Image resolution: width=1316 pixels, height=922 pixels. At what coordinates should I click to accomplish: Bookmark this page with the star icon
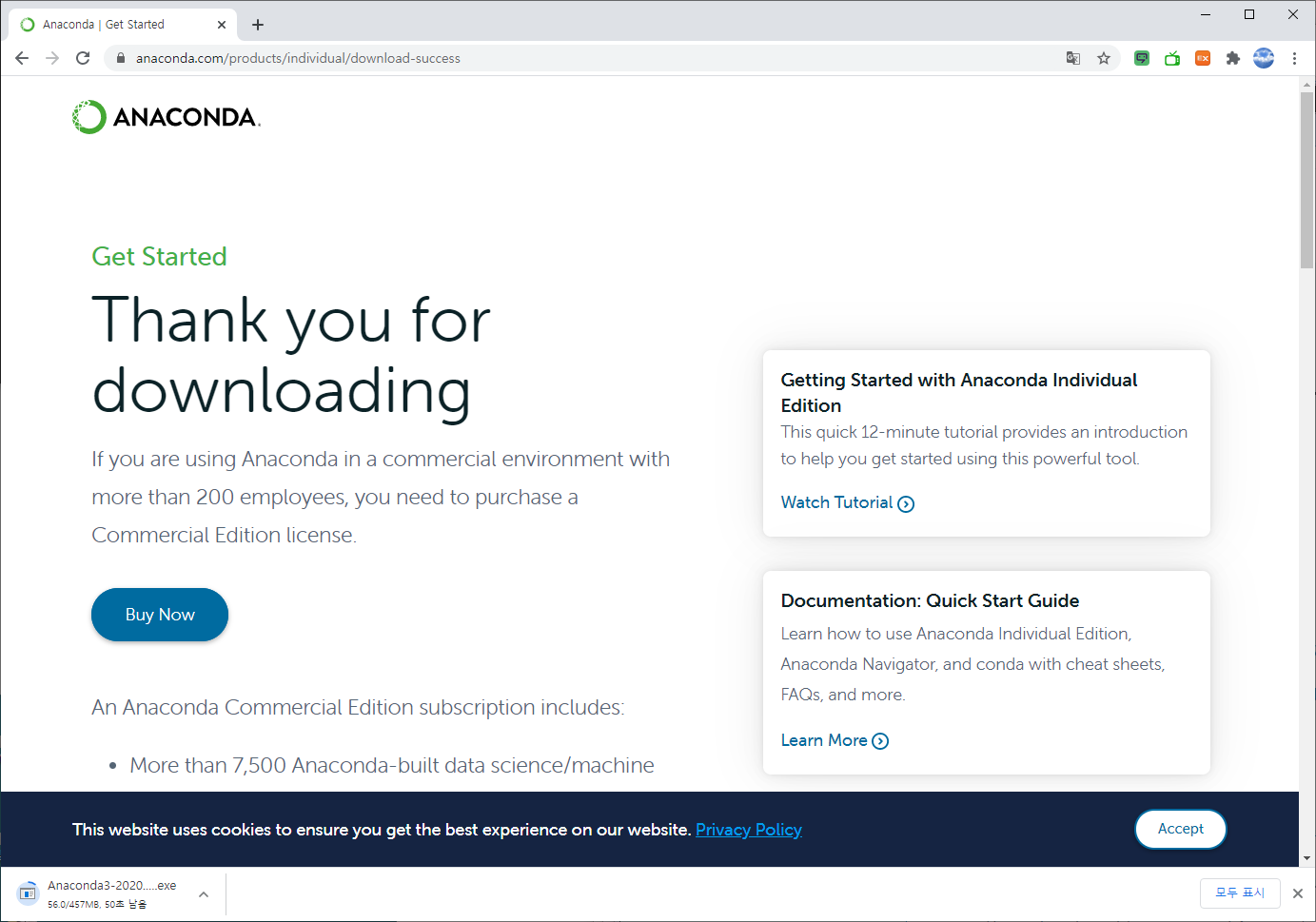click(1104, 58)
